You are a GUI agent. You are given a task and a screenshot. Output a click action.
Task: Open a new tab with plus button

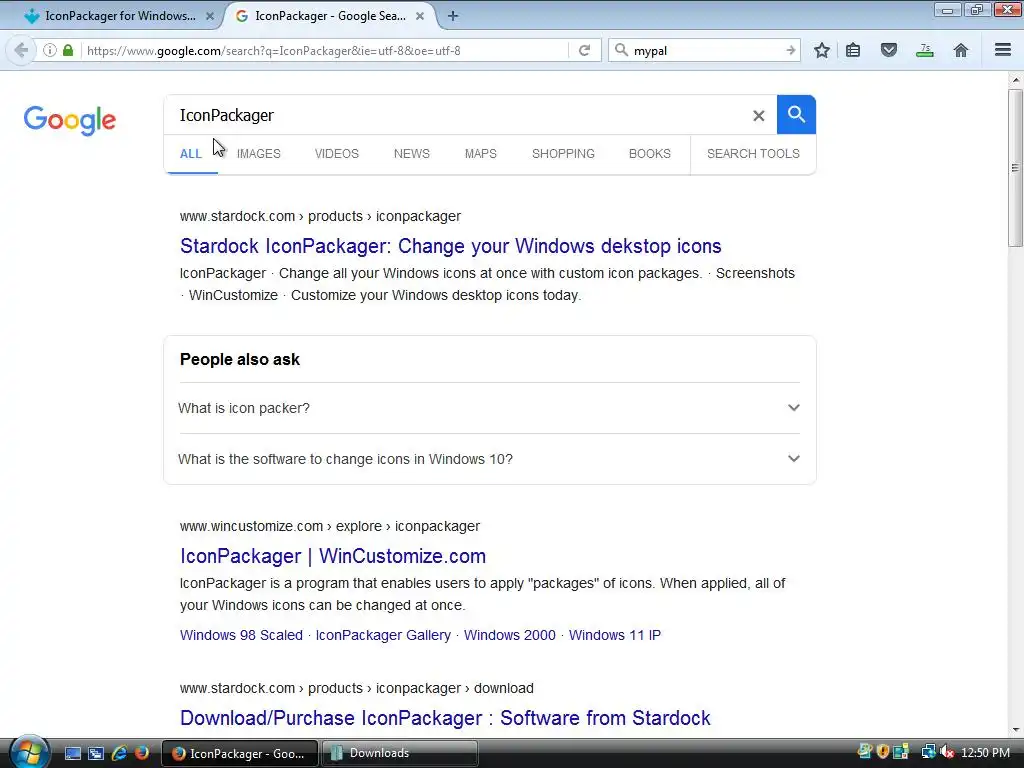453,16
